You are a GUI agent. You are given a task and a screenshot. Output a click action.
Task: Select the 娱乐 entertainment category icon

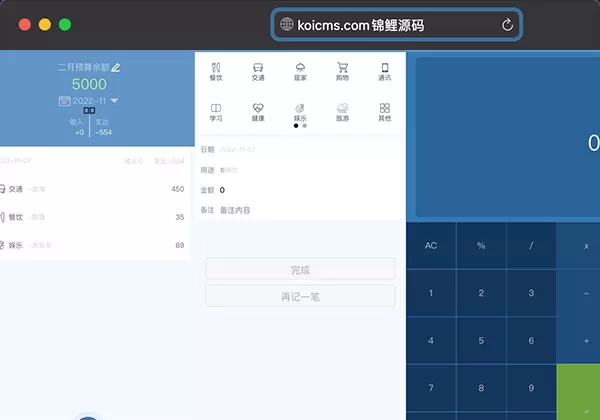tap(300, 112)
